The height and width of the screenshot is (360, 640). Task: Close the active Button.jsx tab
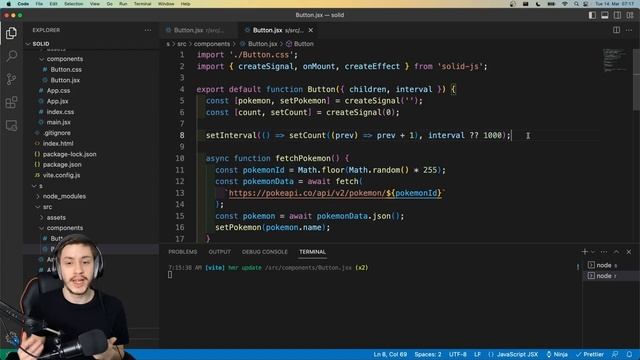pos(311,30)
